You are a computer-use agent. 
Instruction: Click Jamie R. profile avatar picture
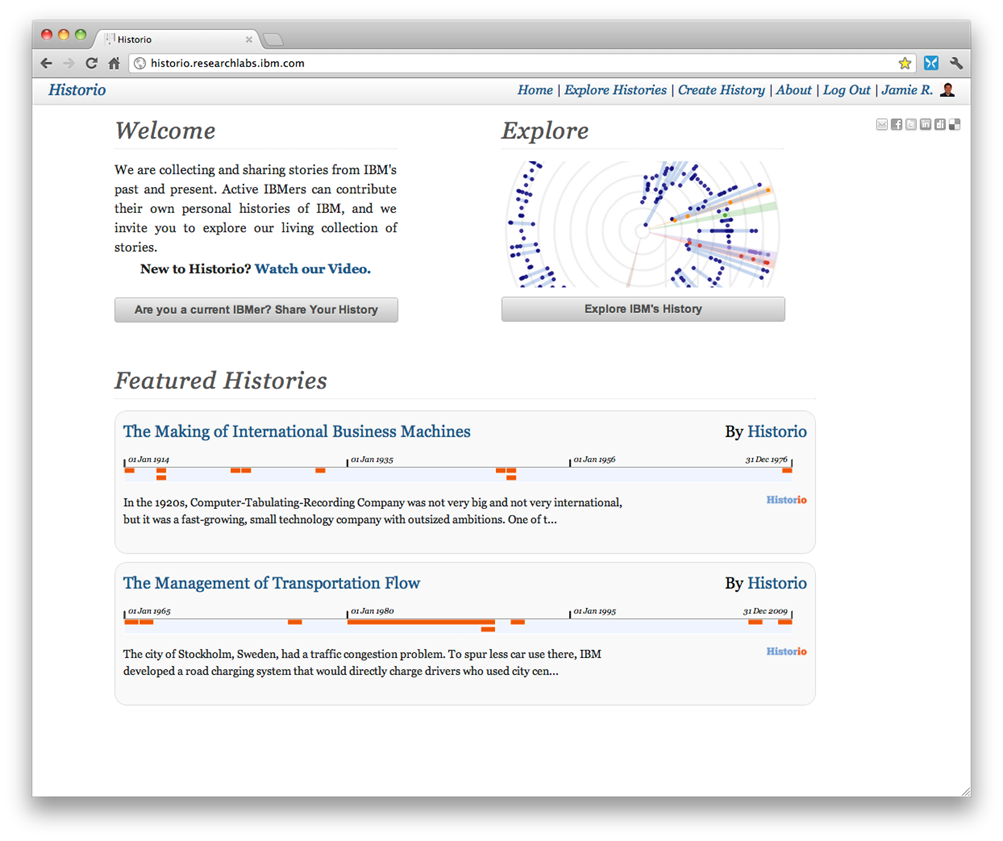tap(948, 90)
